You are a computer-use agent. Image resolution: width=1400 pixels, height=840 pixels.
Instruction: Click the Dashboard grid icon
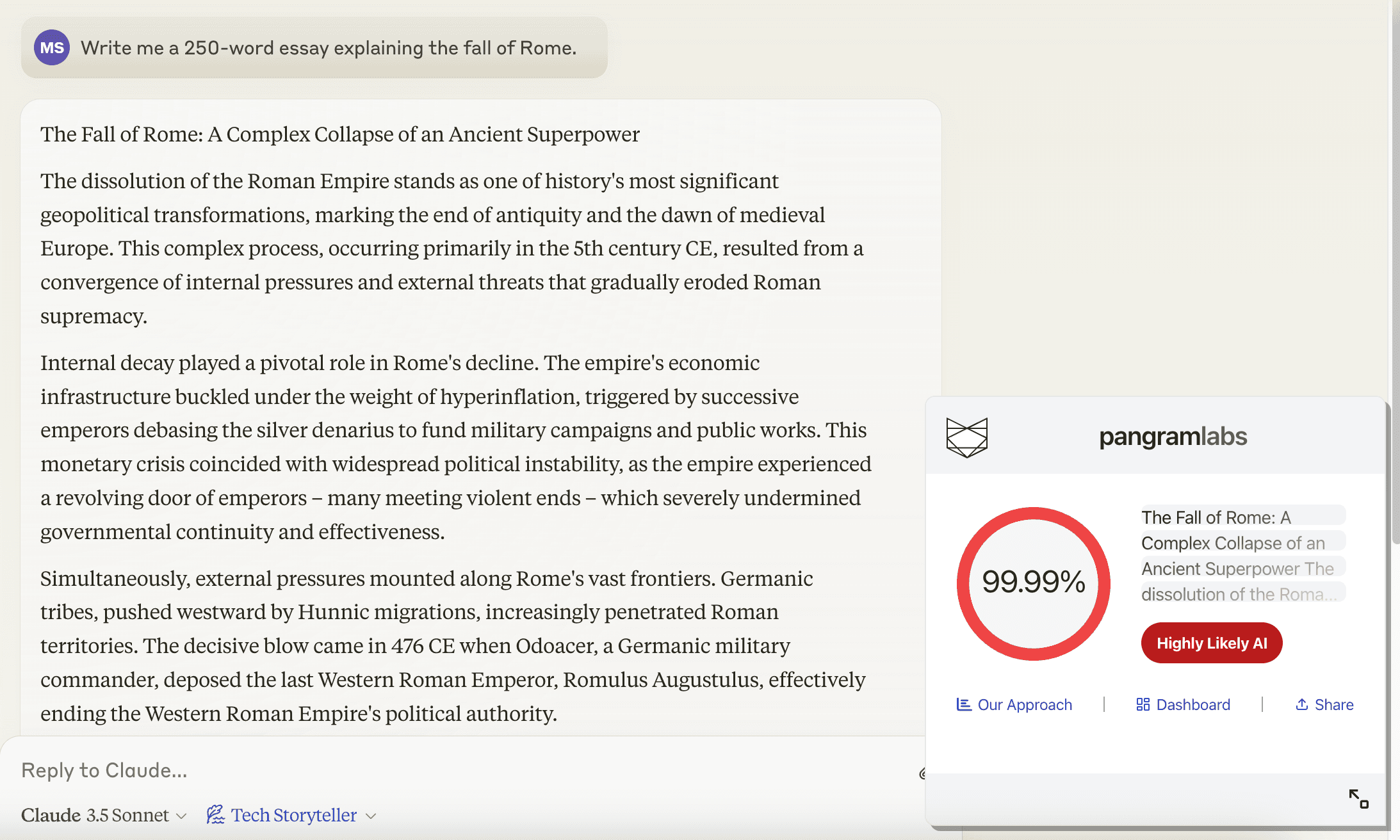click(1143, 705)
